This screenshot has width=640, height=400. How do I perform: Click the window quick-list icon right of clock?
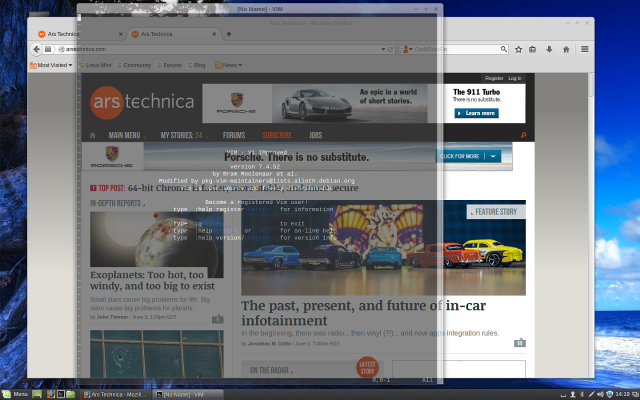[635, 394]
